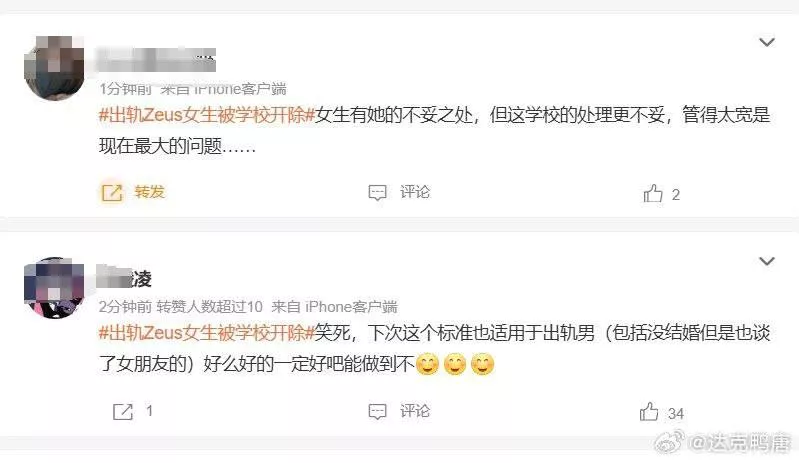Viewport: 799px width, 463px height.
Task: Open the first poster's blurred avatar
Action: [x=55, y=68]
